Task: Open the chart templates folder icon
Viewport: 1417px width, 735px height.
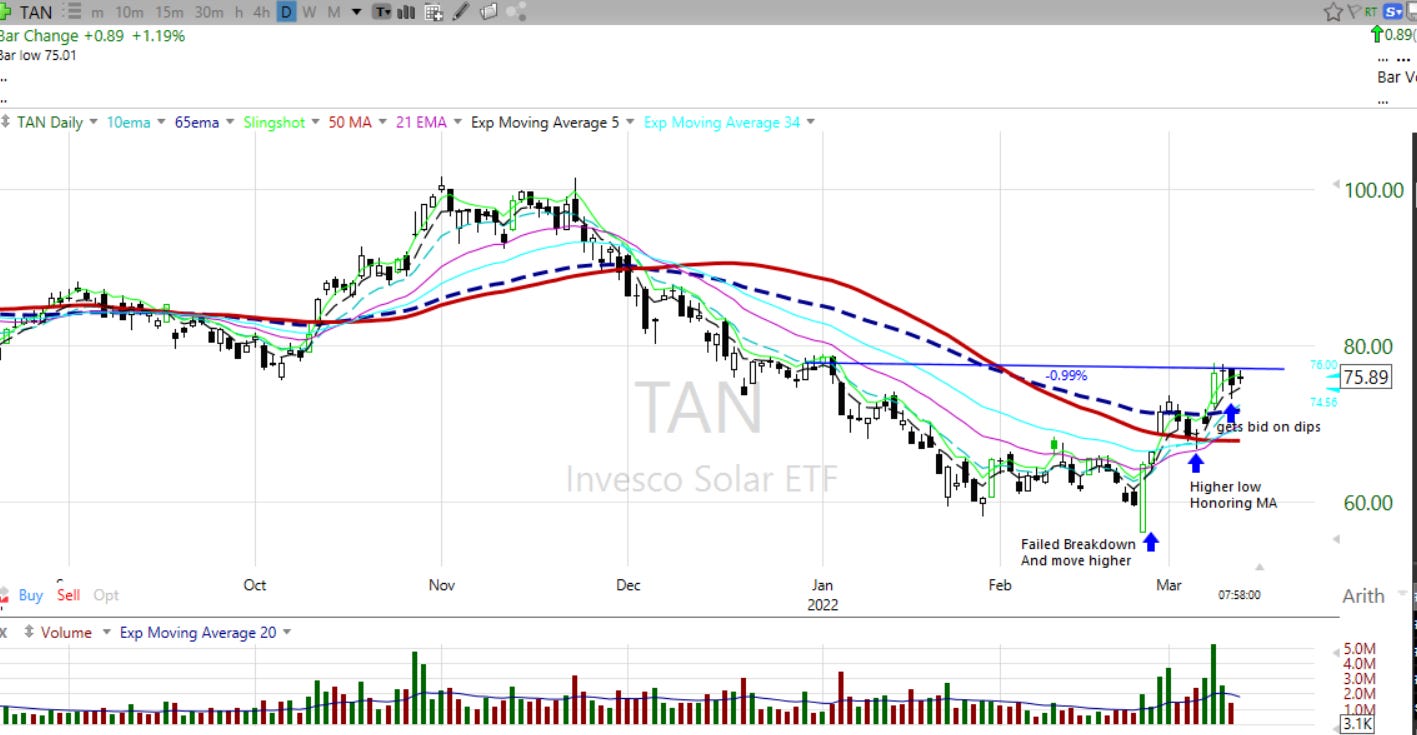Action: [488, 13]
